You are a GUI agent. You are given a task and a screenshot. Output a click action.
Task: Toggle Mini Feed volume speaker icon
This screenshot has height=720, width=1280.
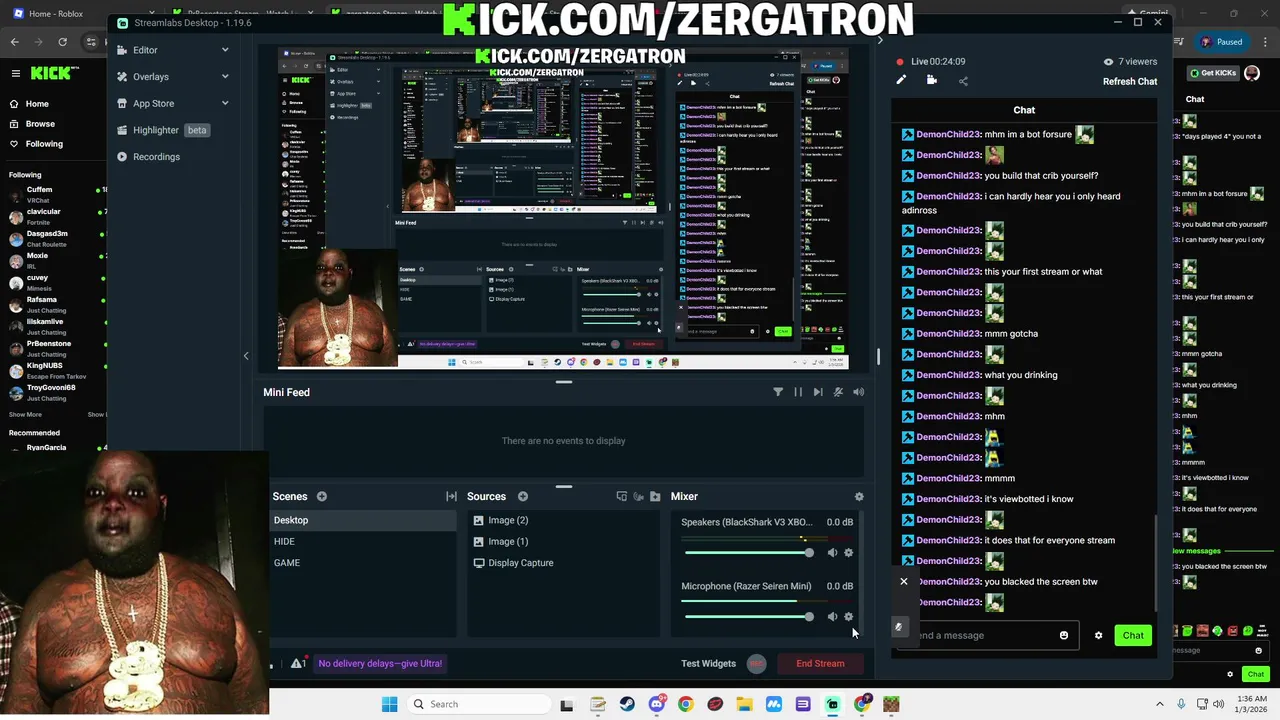[858, 392]
